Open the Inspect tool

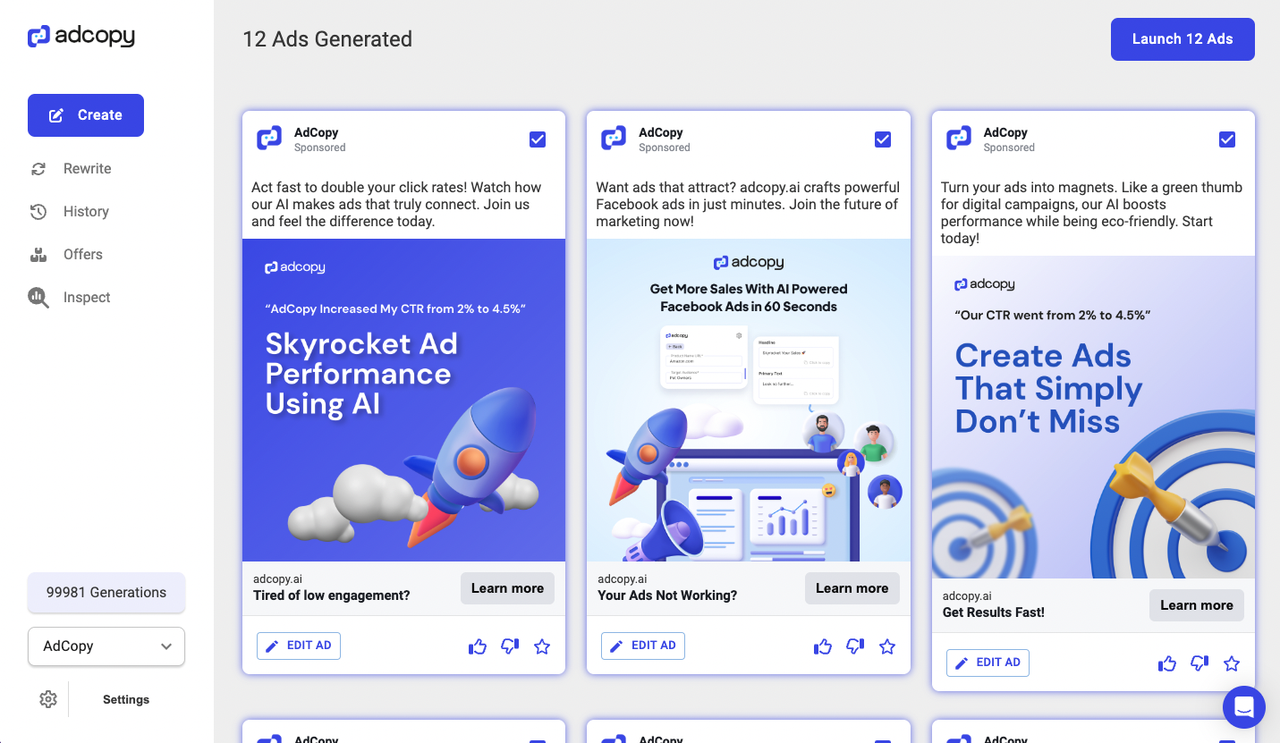tap(87, 297)
